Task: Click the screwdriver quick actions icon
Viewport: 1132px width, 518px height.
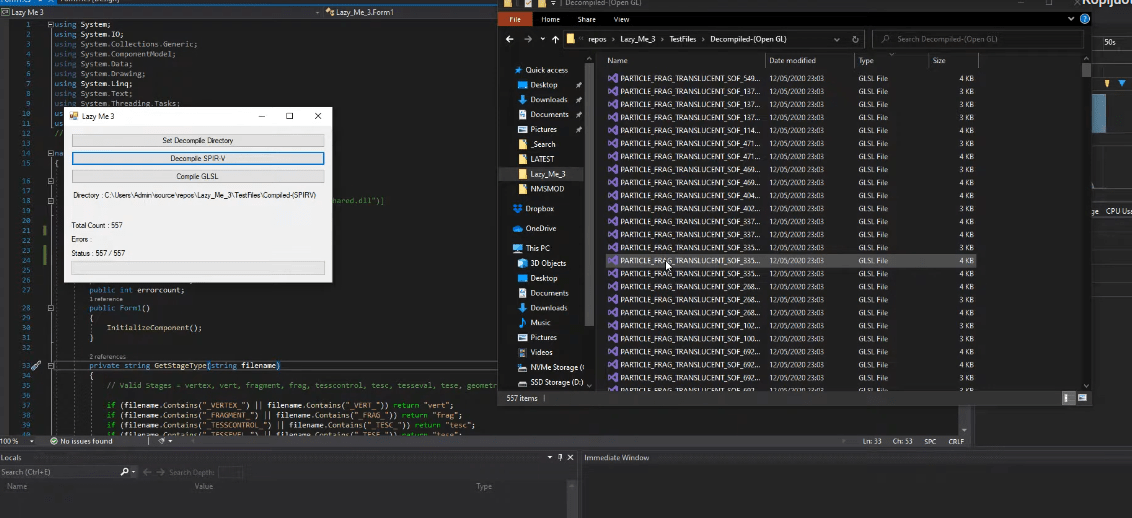Action: pos(36,366)
